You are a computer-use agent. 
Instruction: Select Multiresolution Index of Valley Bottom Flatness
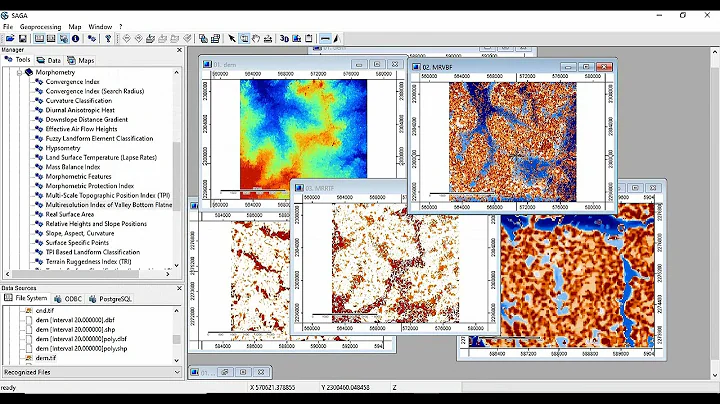coord(109,205)
